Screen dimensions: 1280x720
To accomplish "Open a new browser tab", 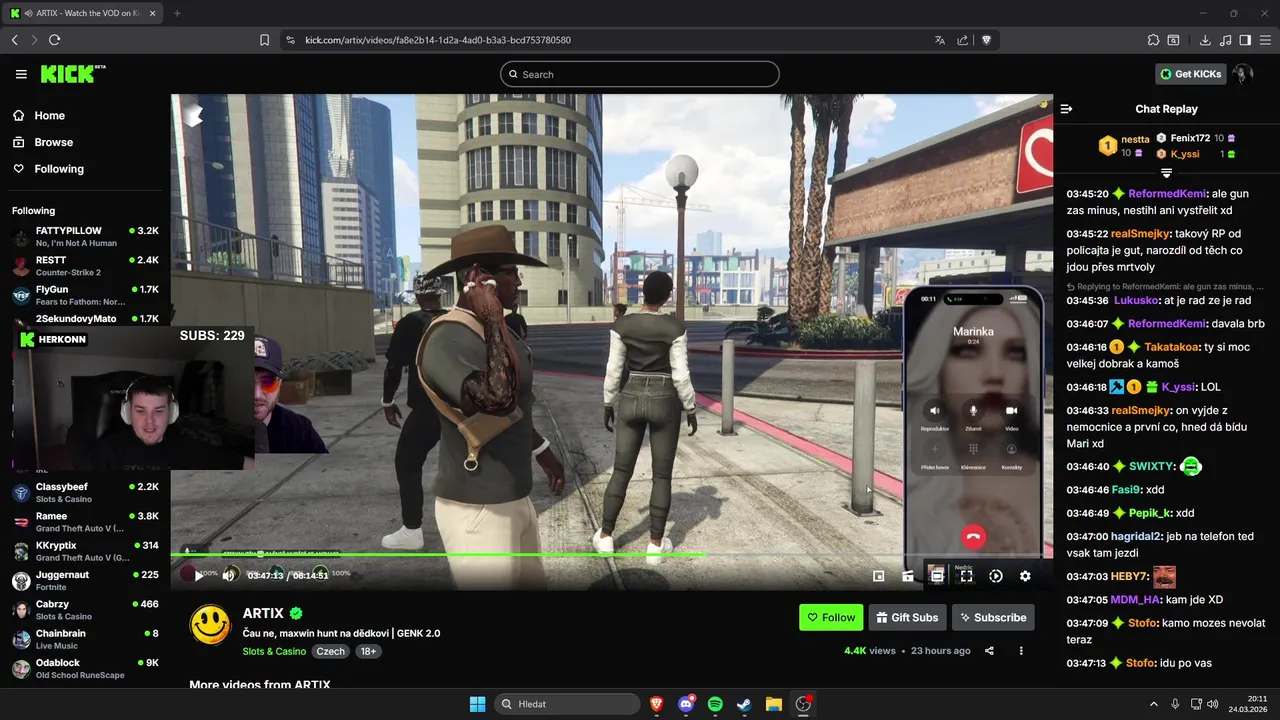I will [x=177, y=13].
